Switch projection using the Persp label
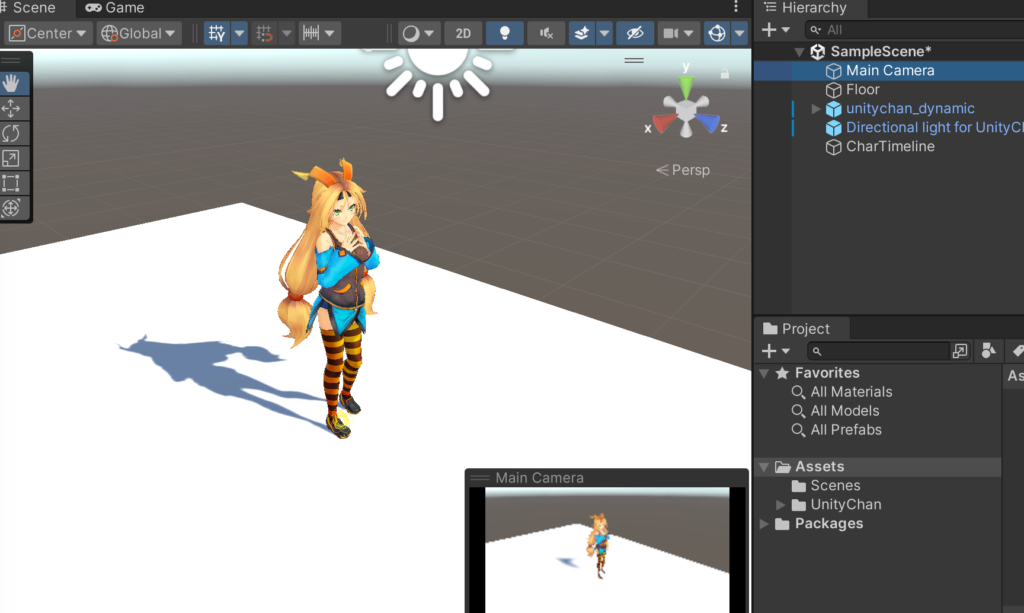Image resolution: width=1024 pixels, height=613 pixels. point(683,170)
